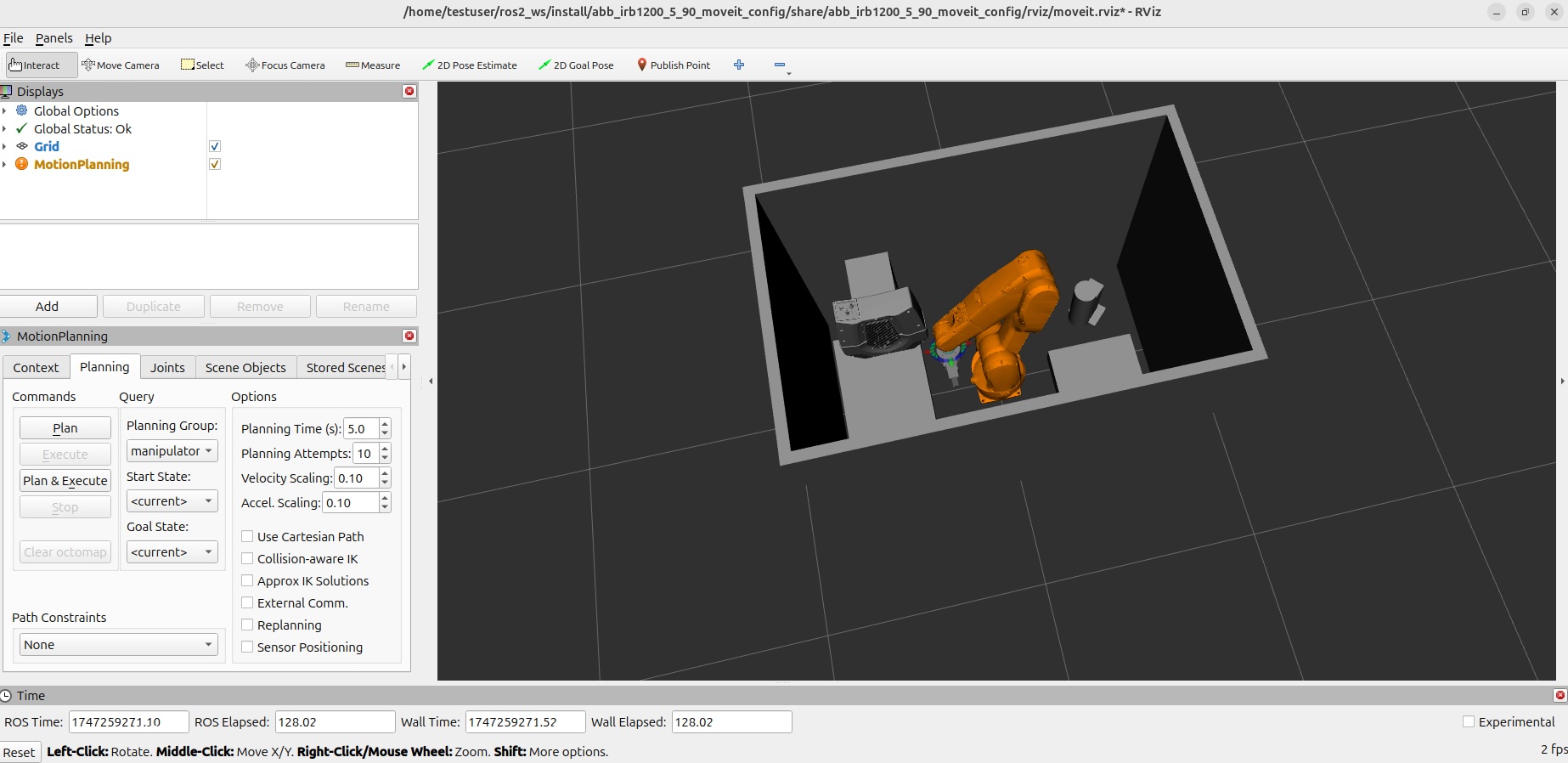
Task: Collapse the left side panel handle
Action: click(431, 381)
